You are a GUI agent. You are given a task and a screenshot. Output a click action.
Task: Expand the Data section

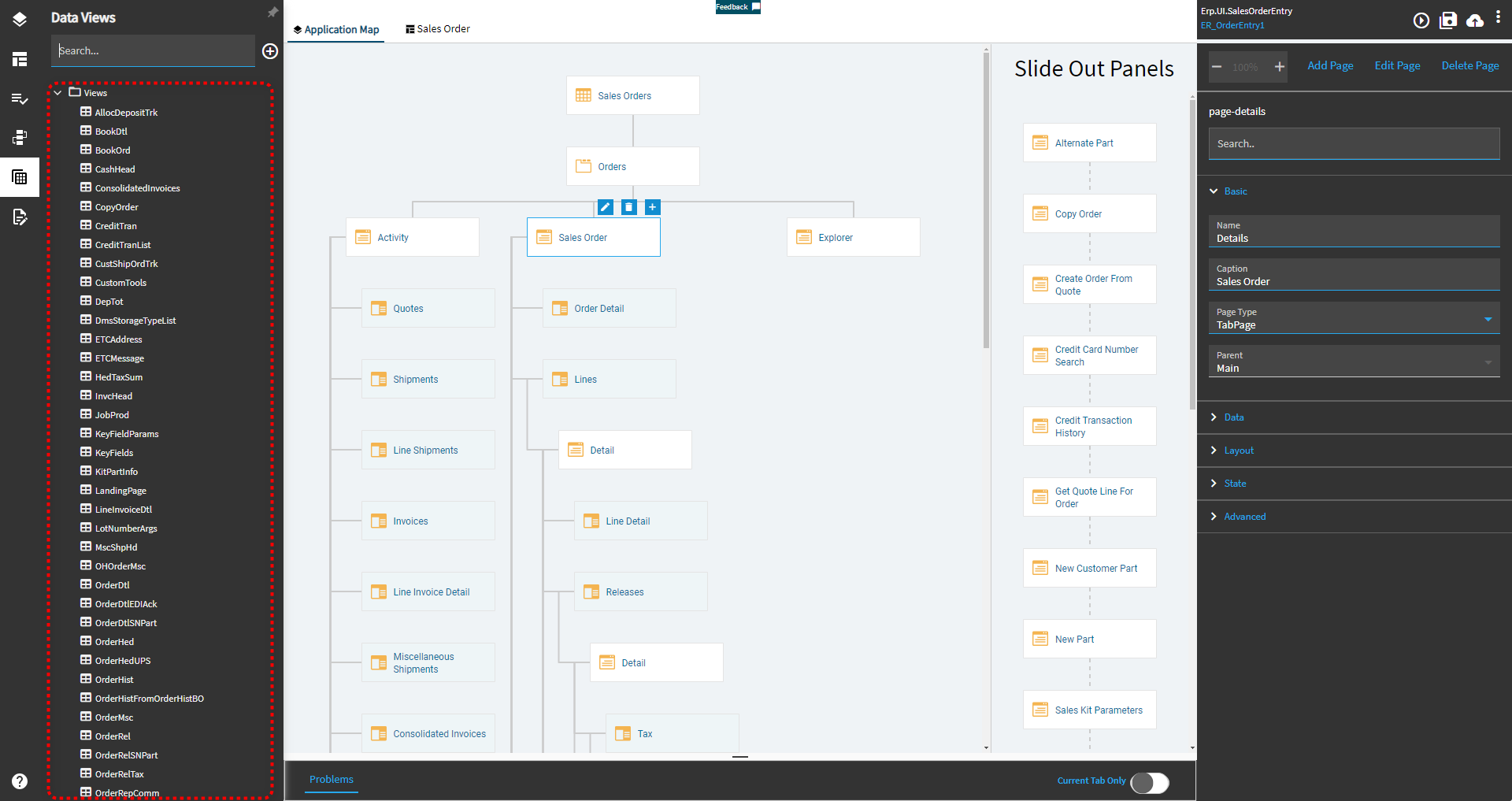click(1214, 417)
